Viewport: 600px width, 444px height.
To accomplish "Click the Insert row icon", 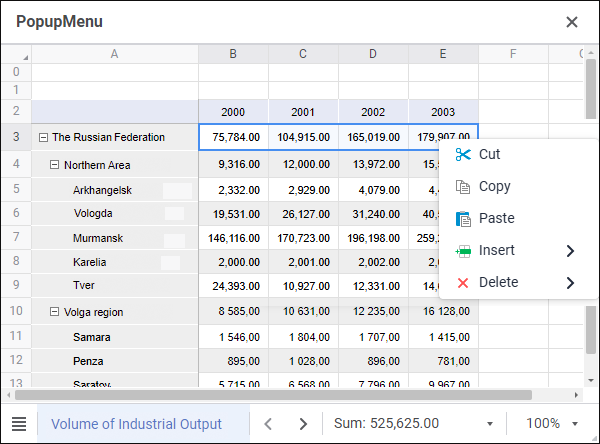I will (462, 250).
